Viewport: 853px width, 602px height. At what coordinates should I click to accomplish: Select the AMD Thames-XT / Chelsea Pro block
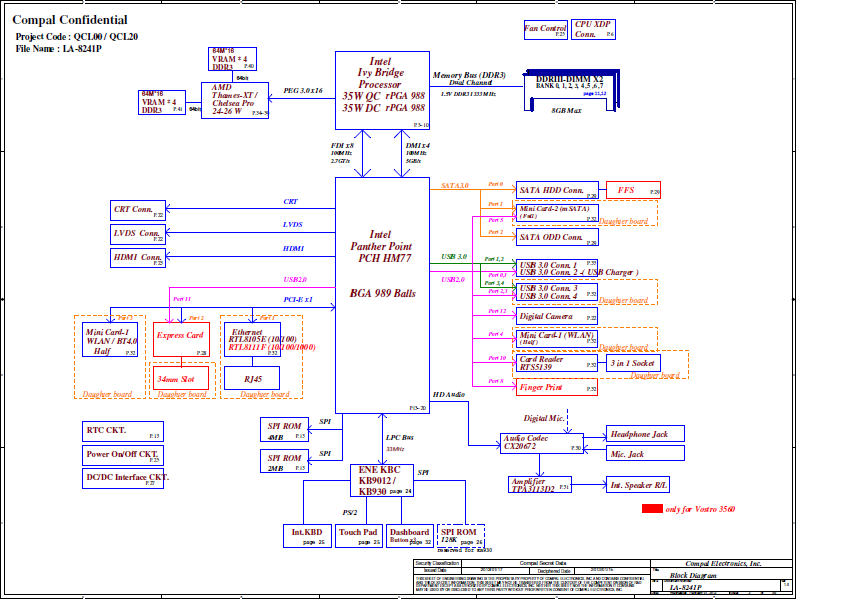(235, 100)
